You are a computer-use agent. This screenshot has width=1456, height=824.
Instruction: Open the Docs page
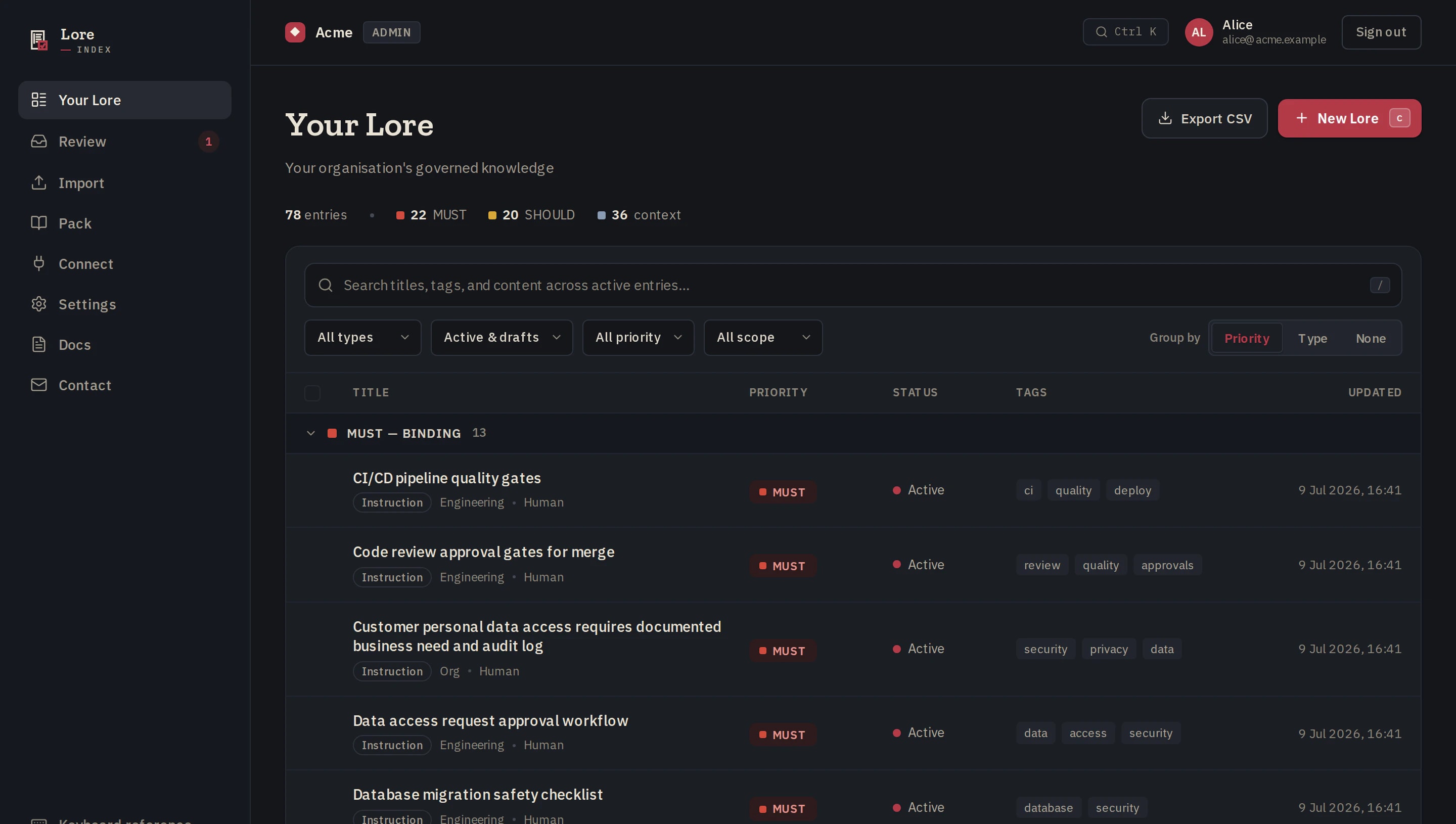pos(124,344)
